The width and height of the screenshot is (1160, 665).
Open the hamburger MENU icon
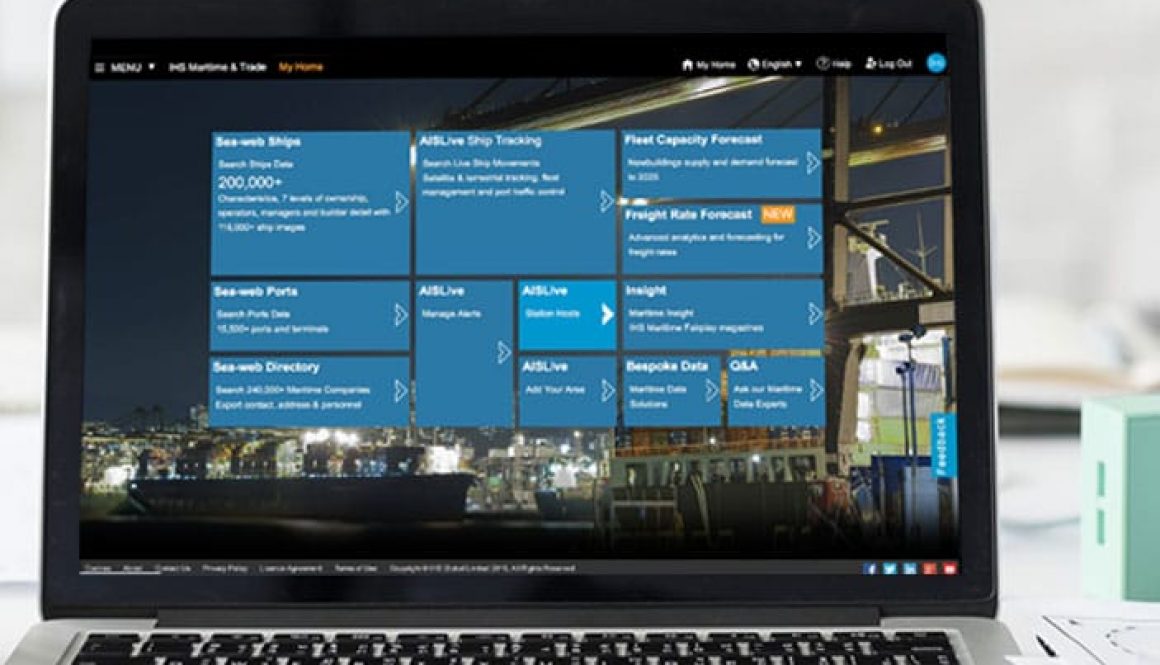point(100,67)
